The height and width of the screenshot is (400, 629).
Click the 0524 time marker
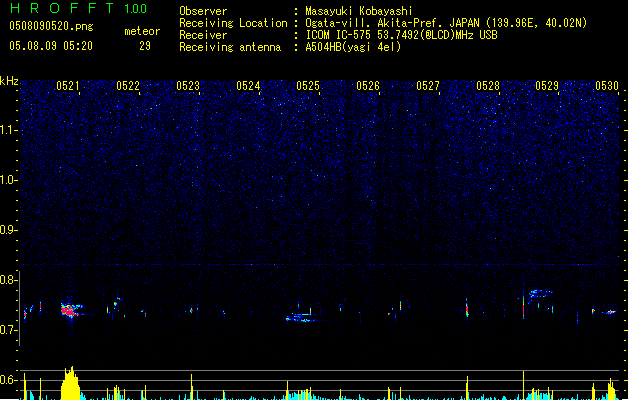[x=248, y=86]
